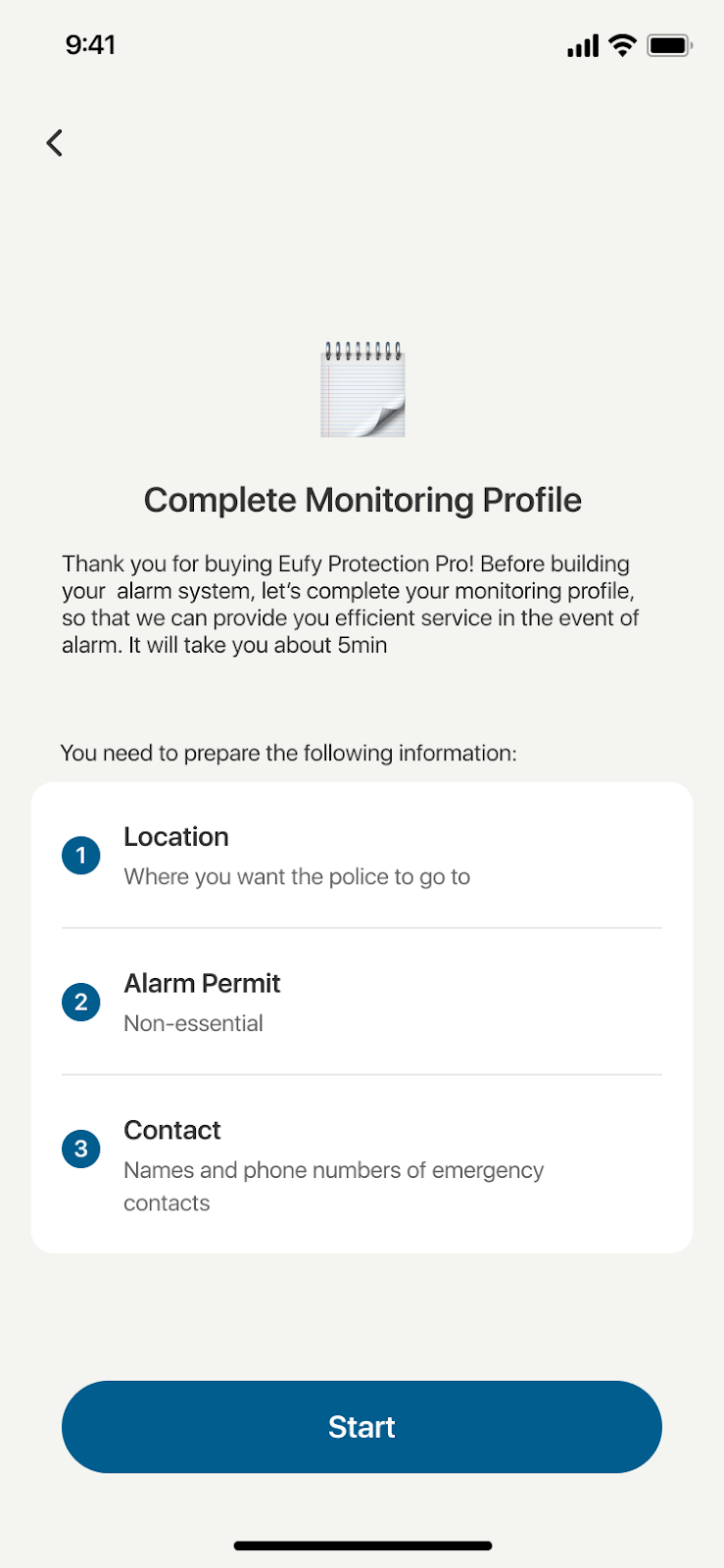Screen dimensions: 724x1568
Task: Select the Contact step title
Action: [x=172, y=1131]
